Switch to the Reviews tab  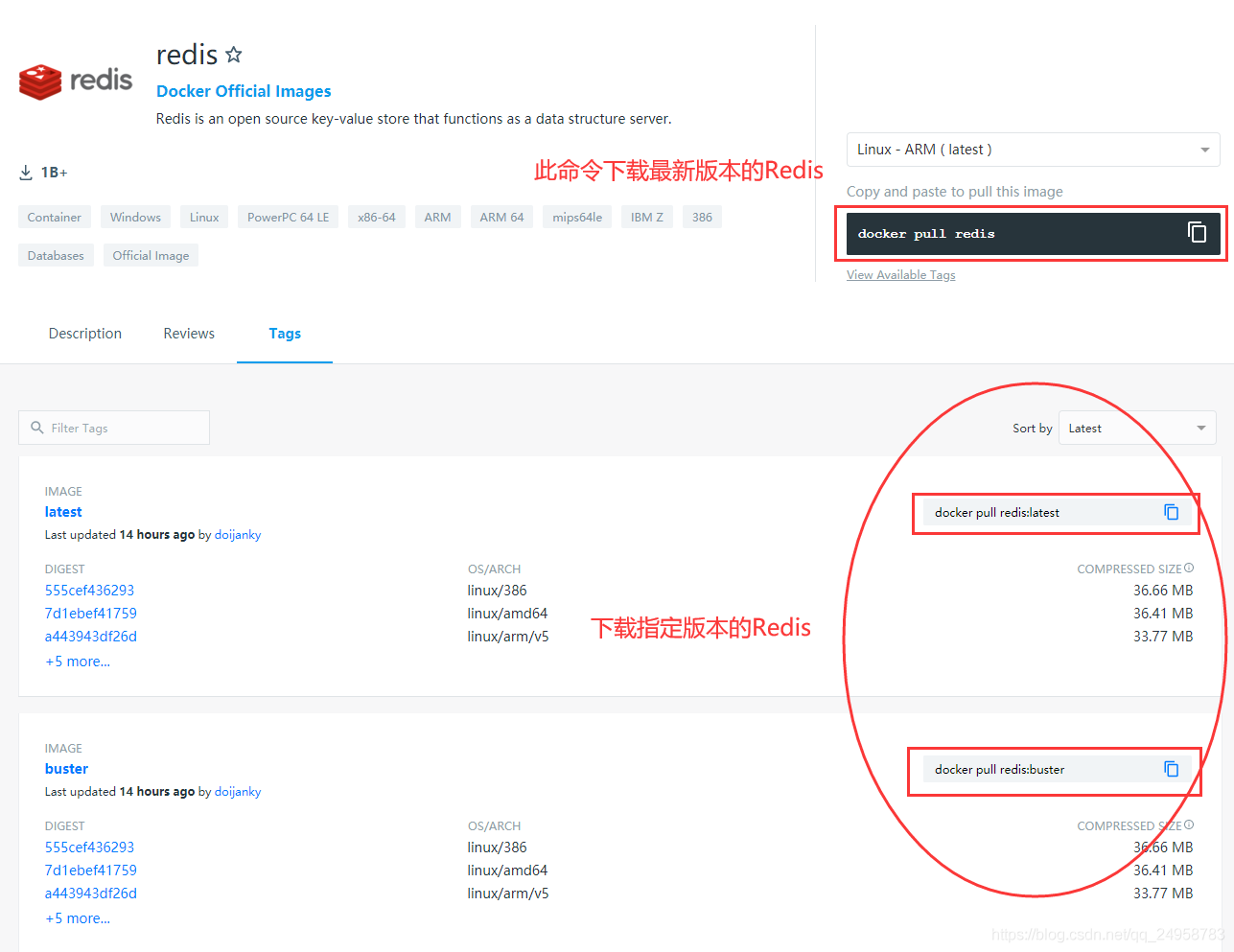(x=189, y=334)
